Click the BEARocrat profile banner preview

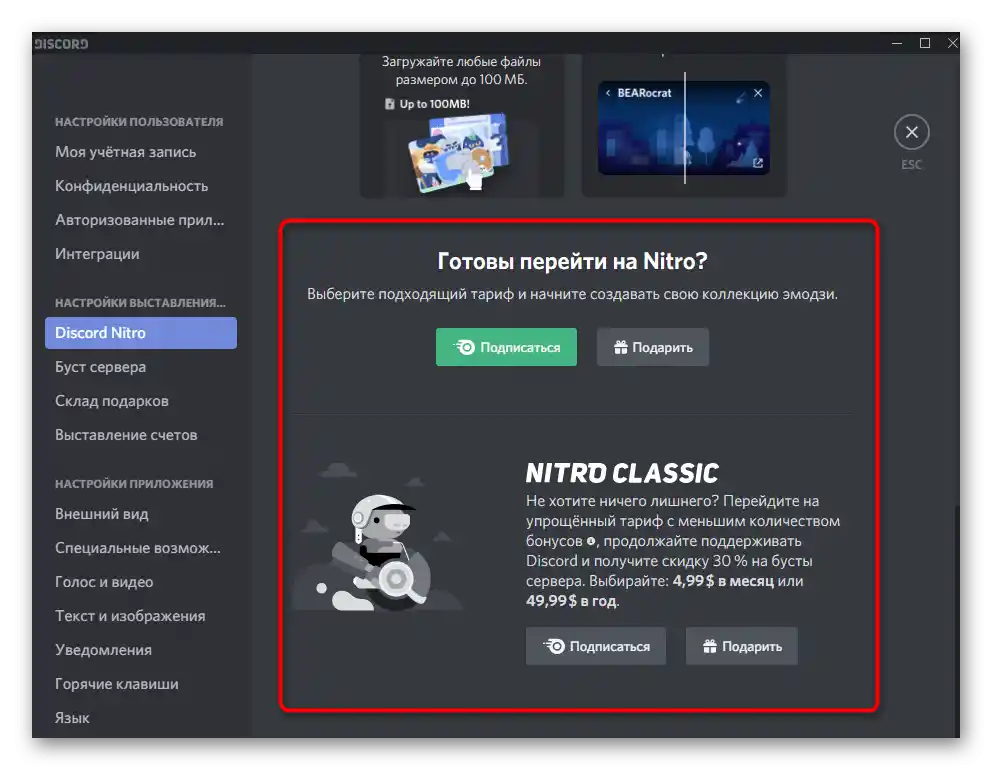(x=684, y=127)
